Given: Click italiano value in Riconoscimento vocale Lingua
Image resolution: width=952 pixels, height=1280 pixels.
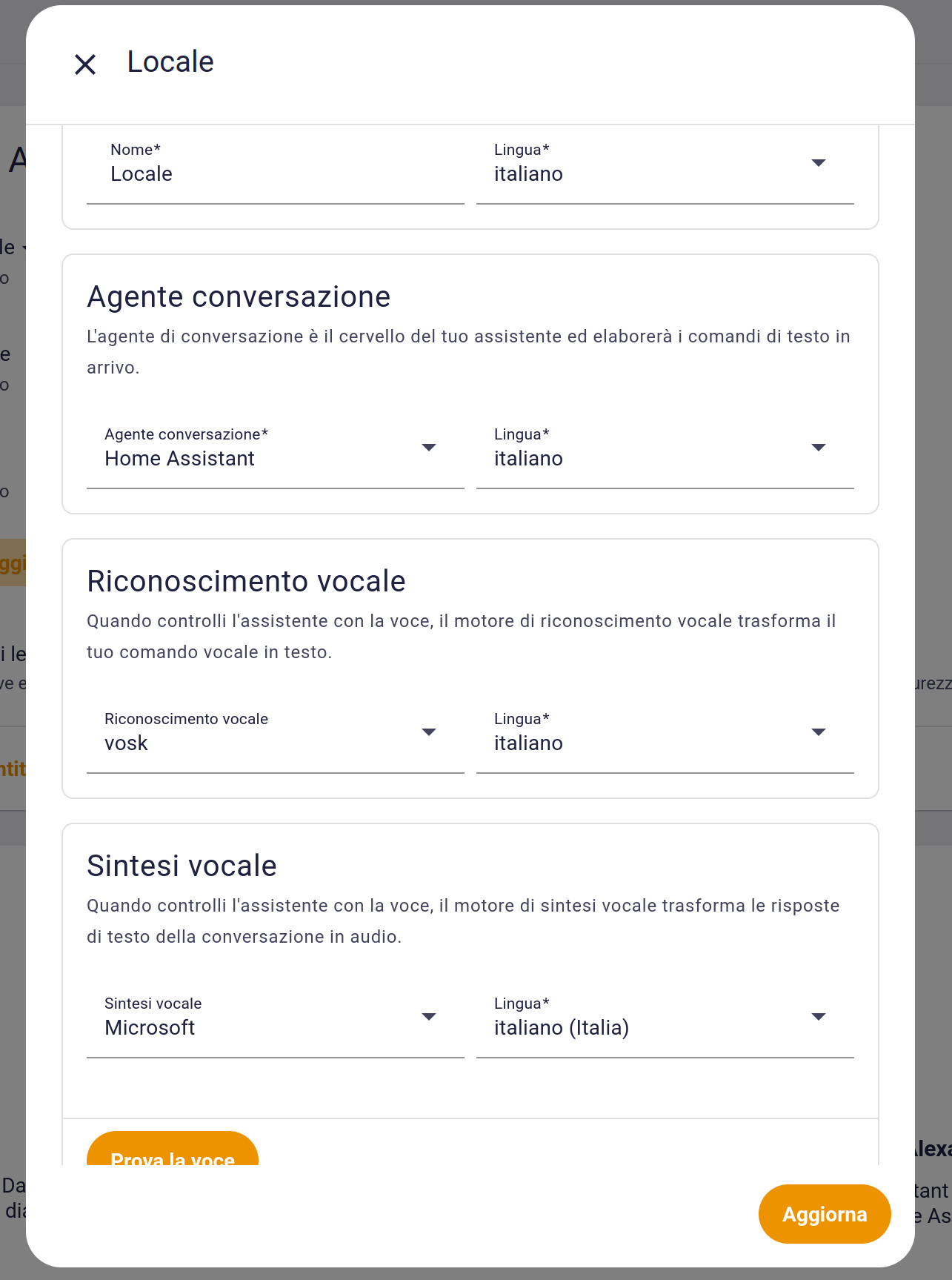Looking at the screenshot, I should pos(528,743).
